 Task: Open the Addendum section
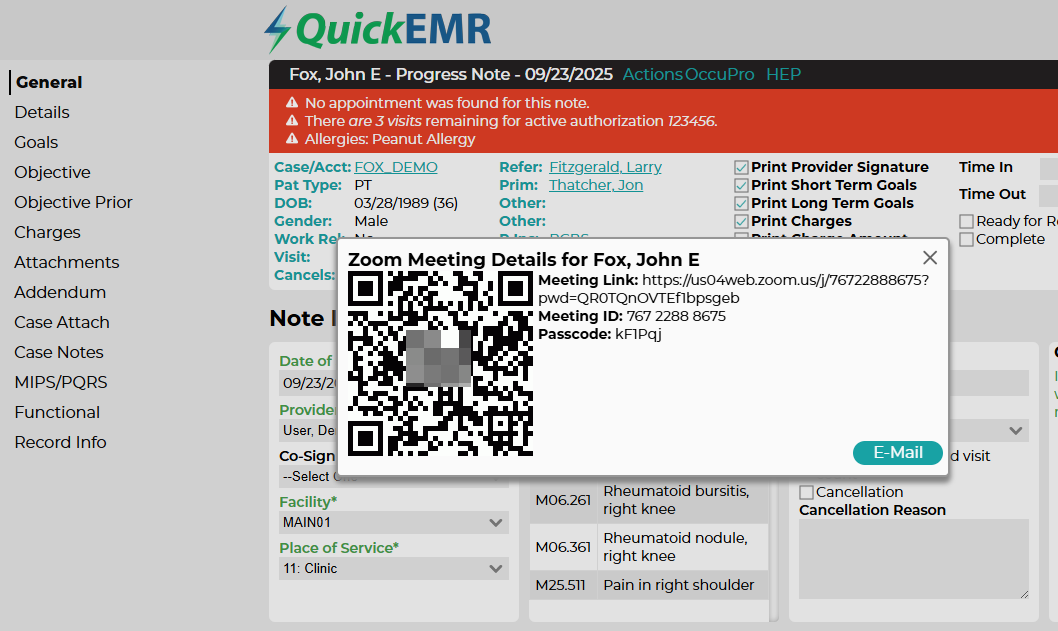(60, 292)
